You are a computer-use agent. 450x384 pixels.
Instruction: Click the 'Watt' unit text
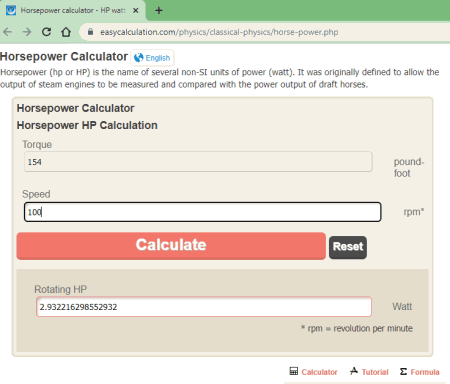point(402,306)
